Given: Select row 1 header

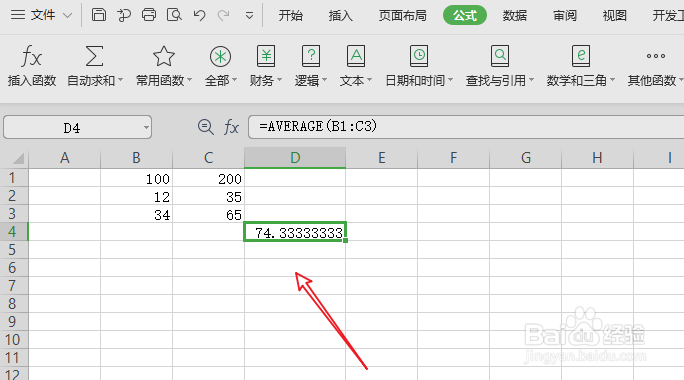Looking at the screenshot, I should pos(14,178).
